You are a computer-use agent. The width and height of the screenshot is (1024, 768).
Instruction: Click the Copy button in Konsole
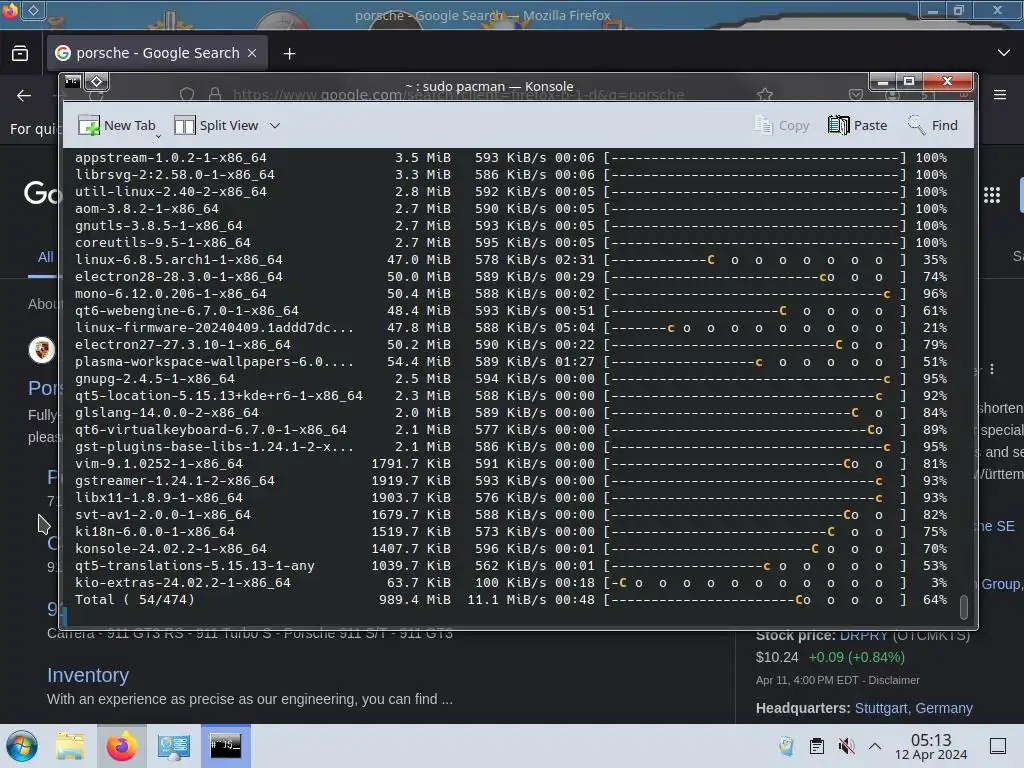tap(782, 125)
